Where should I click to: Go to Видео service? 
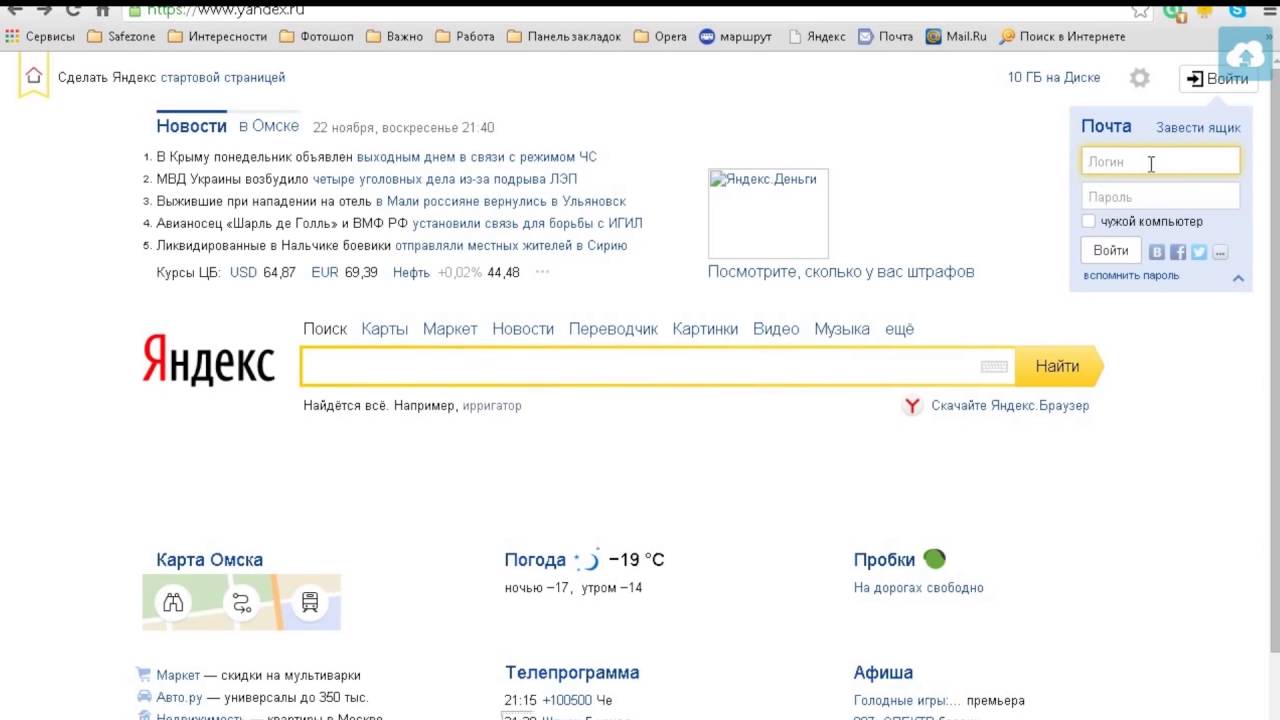(776, 329)
